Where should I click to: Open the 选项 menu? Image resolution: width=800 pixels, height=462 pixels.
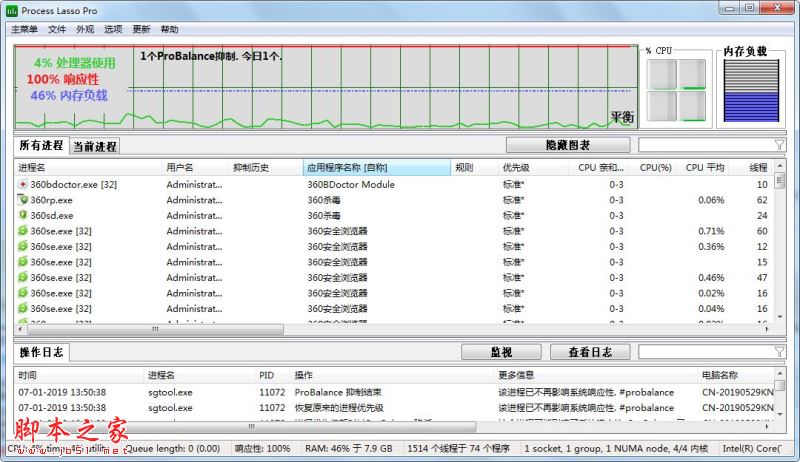(x=113, y=29)
